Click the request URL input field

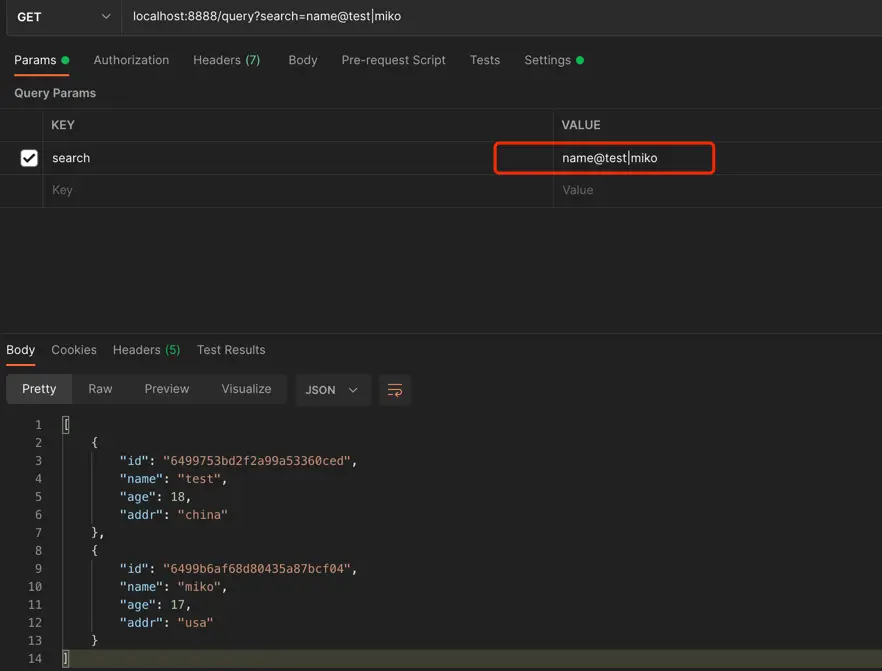click(500, 17)
